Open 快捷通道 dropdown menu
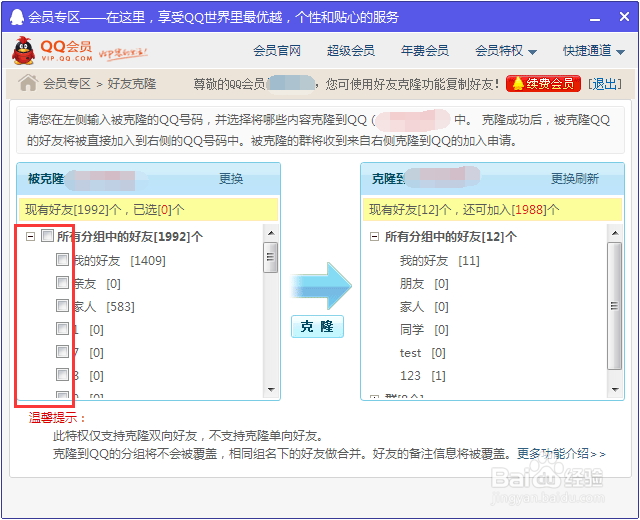 [x=594, y=51]
